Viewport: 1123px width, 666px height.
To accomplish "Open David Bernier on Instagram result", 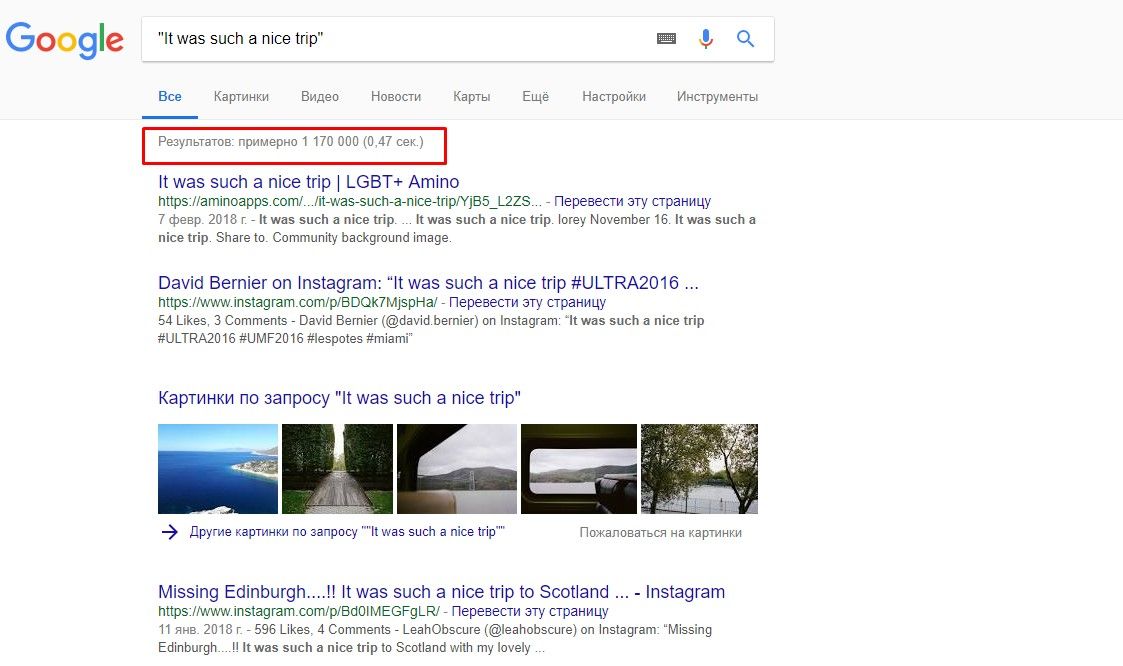I will pos(428,283).
